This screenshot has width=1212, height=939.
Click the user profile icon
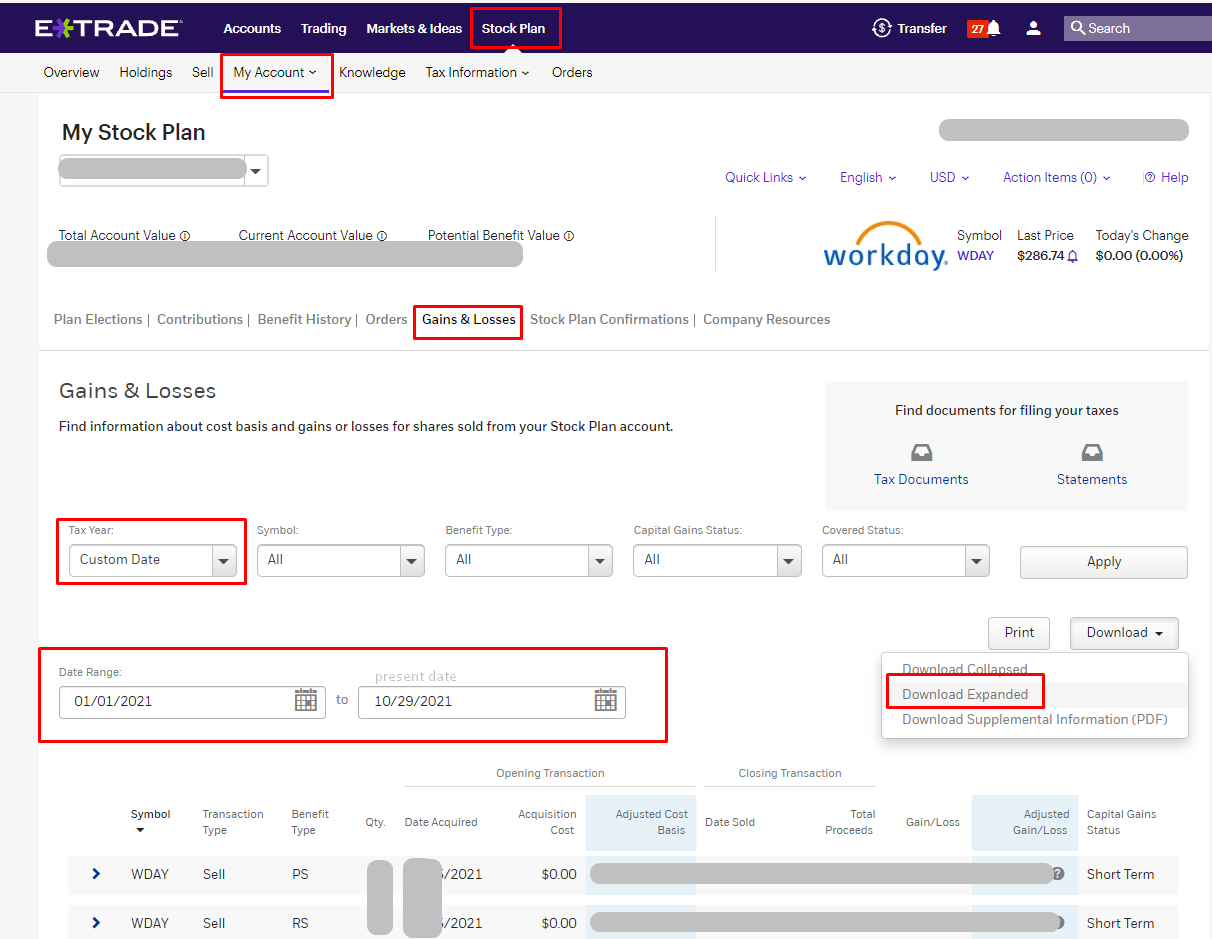tap(1033, 28)
